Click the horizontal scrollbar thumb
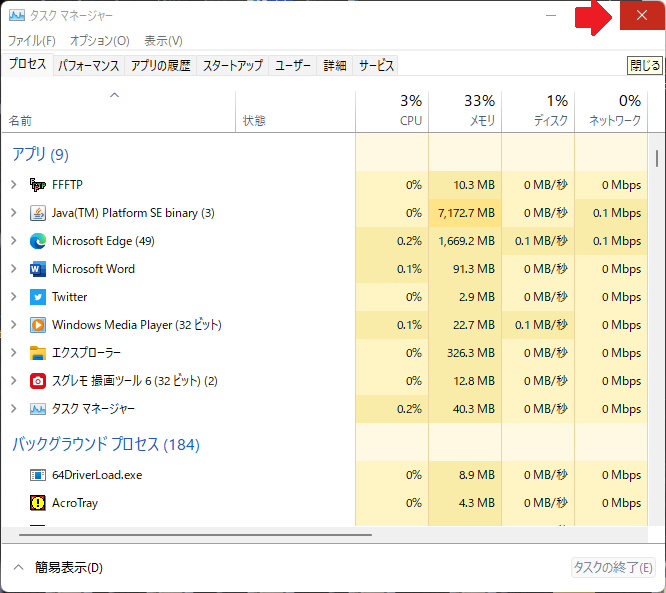Viewport: 666px width, 593px height. pos(195,535)
